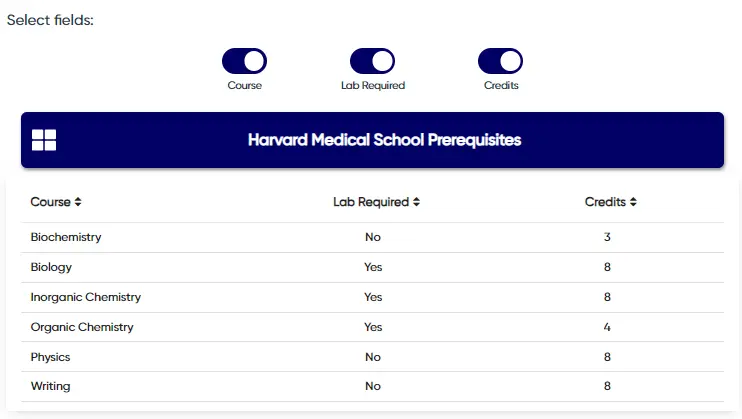Hide the Credits field via toggle
Screen dimensions: 742x419
pyautogui.click(x=500, y=61)
